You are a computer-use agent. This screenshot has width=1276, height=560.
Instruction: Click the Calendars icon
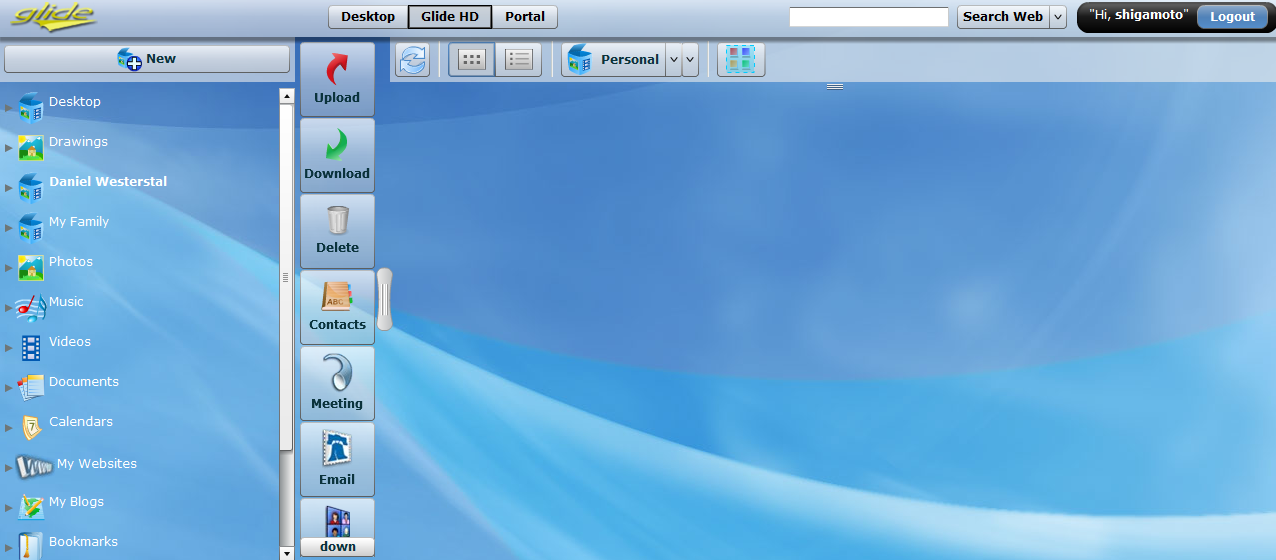pos(31,427)
